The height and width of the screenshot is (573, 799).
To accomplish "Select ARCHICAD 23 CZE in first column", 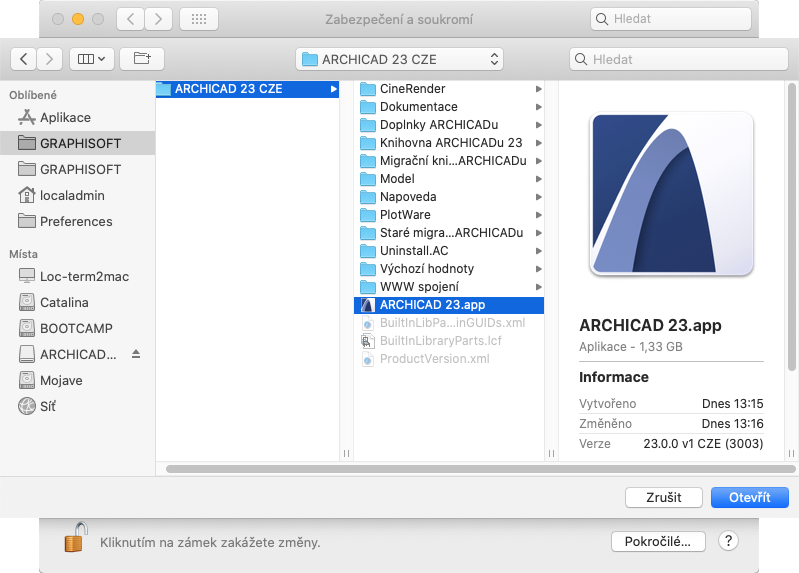I will [x=247, y=89].
